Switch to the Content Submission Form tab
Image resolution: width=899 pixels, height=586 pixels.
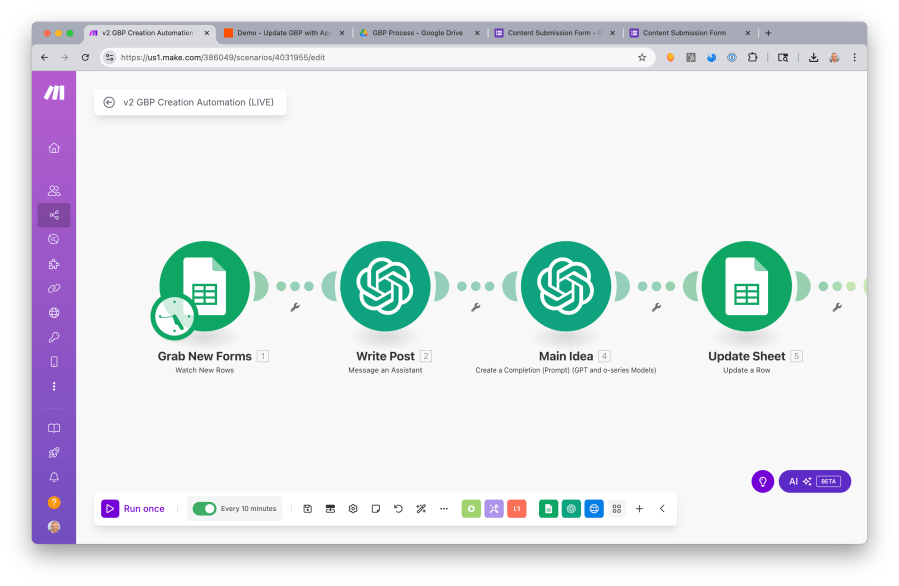coord(690,32)
